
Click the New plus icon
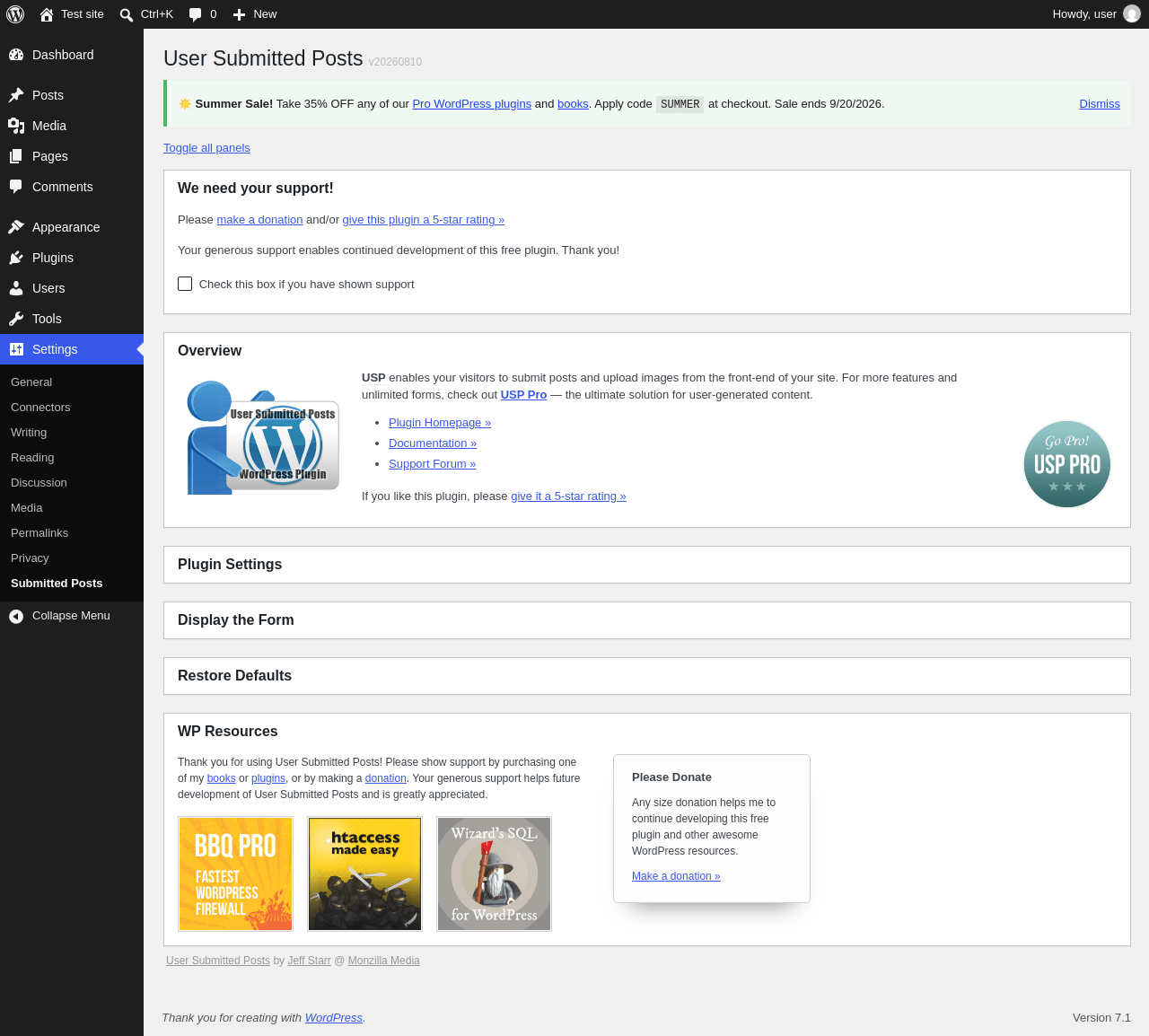[x=239, y=14]
